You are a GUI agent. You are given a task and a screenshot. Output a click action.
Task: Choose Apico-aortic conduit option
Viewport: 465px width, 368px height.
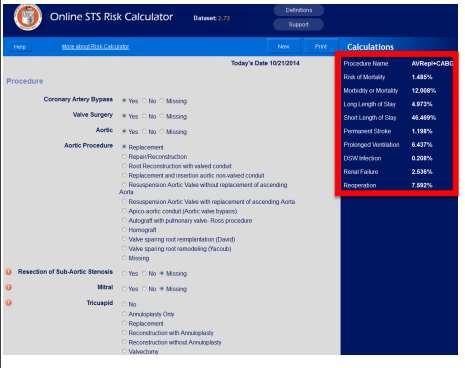[124, 211]
